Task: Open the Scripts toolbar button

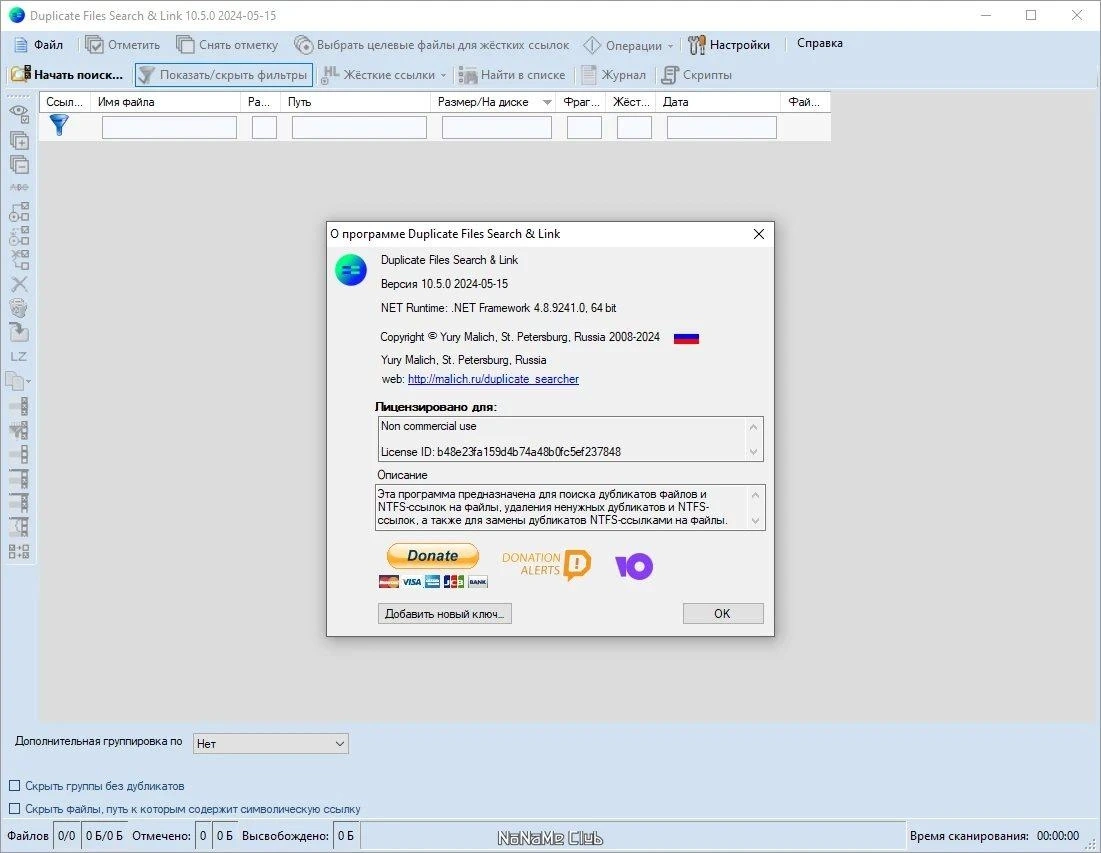Action: (x=697, y=74)
